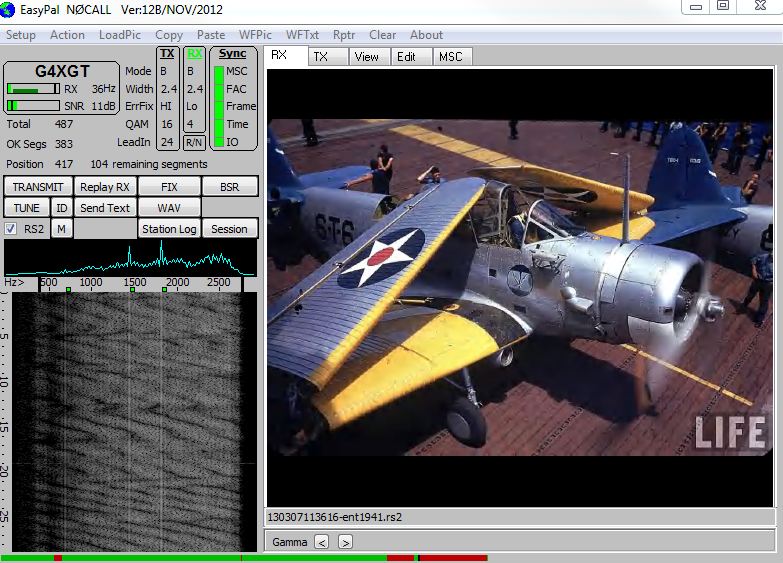The width and height of the screenshot is (783, 563).
Task: Click the RX QAM value 4
Action: [x=190, y=124]
